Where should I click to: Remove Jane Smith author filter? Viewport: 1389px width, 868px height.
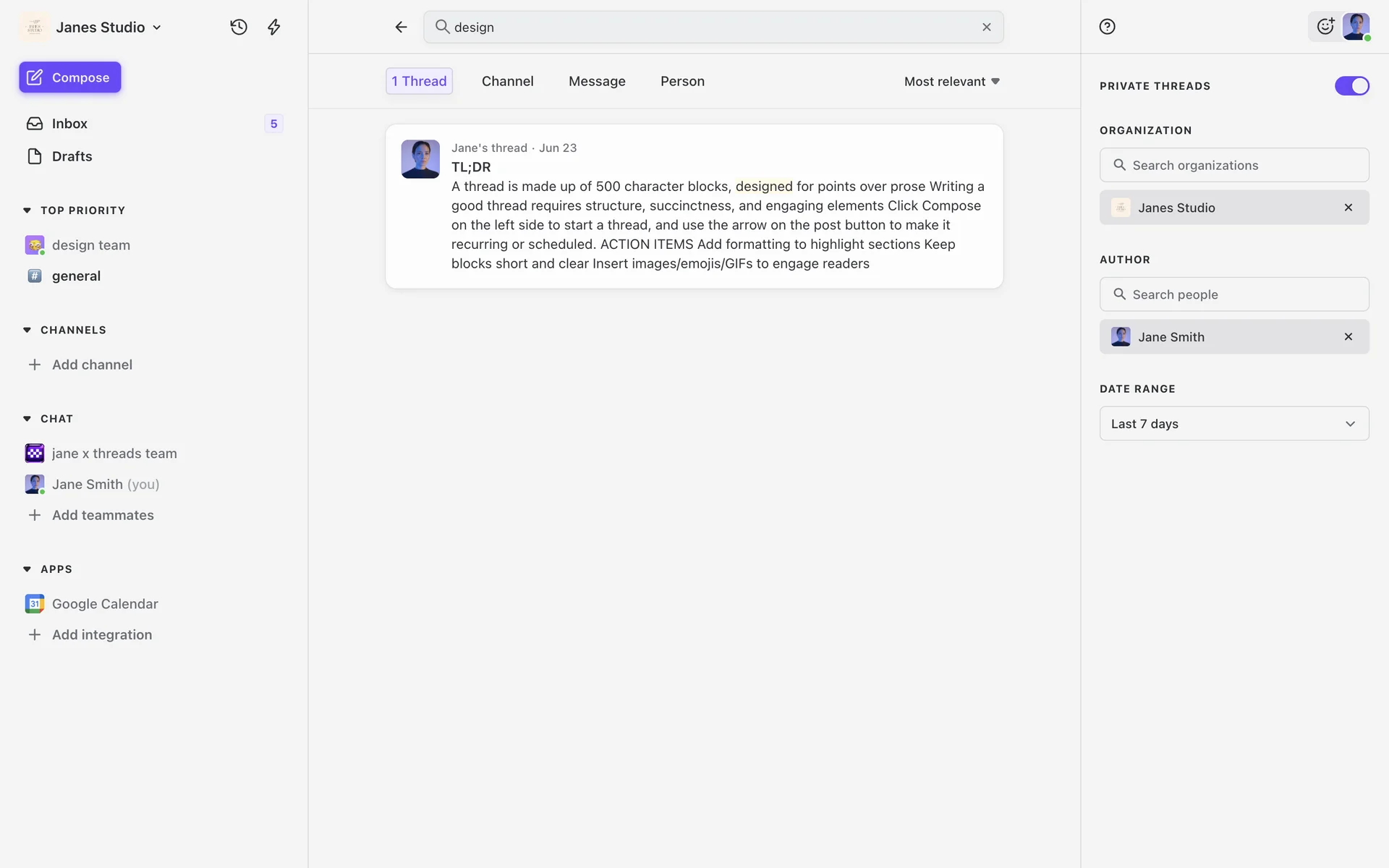(x=1348, y=337)
